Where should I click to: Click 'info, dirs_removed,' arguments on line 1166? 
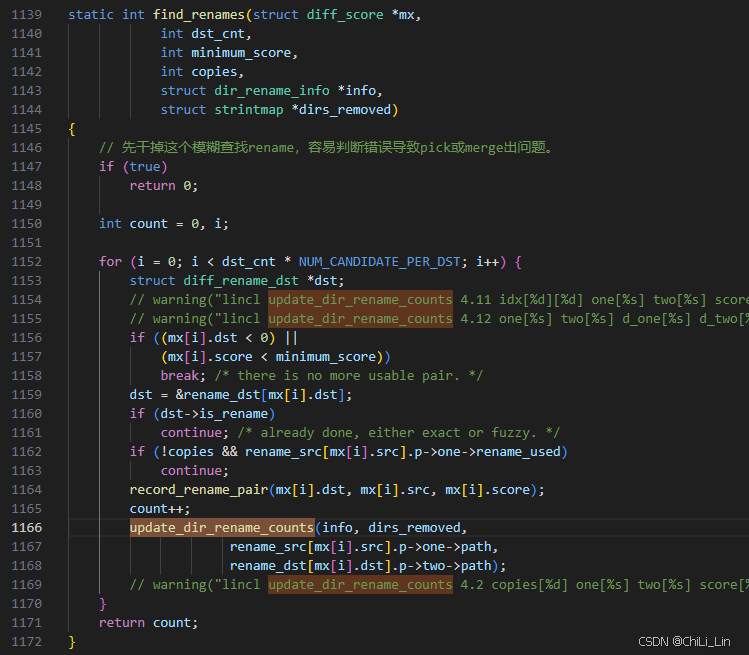[395, 528]
